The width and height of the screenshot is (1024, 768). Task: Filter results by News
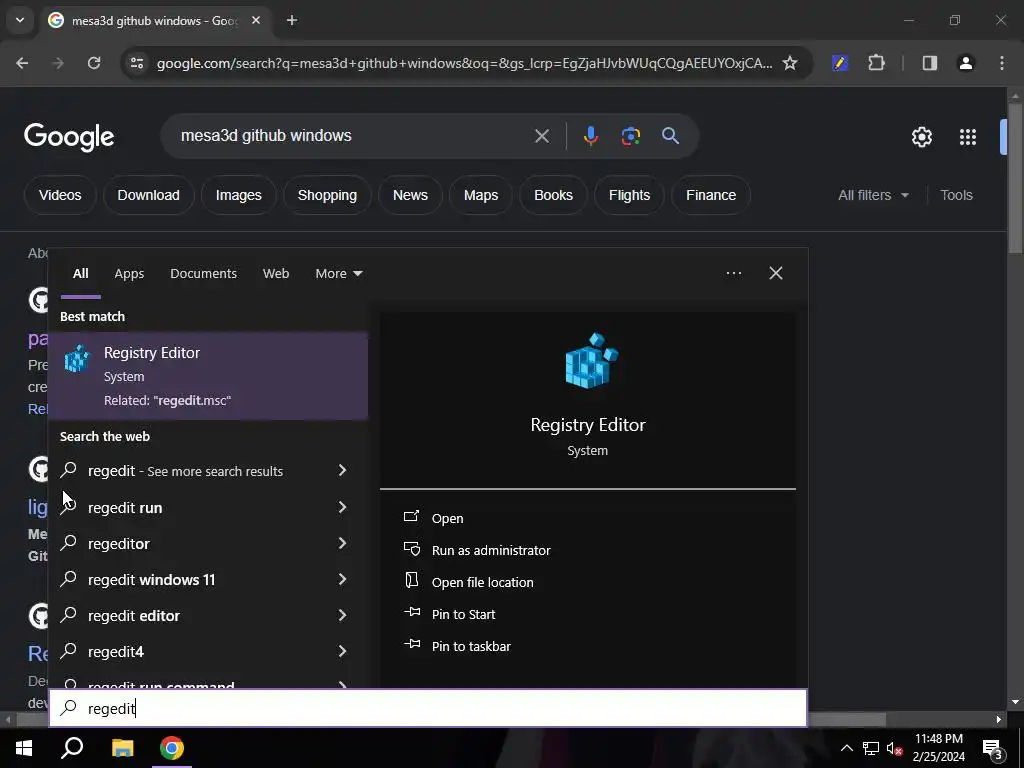[410, 195]
